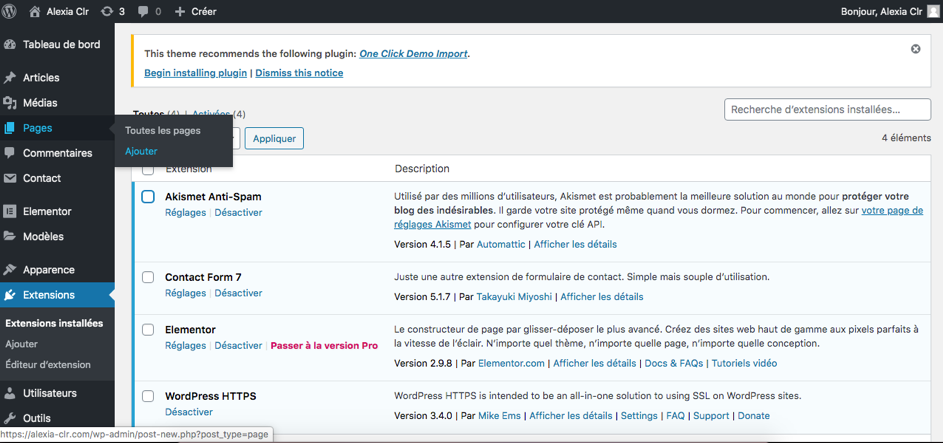943x443 pixels.
Task: Click Réglages under Akismet Anti-Spam
Action: pos(185,213)
